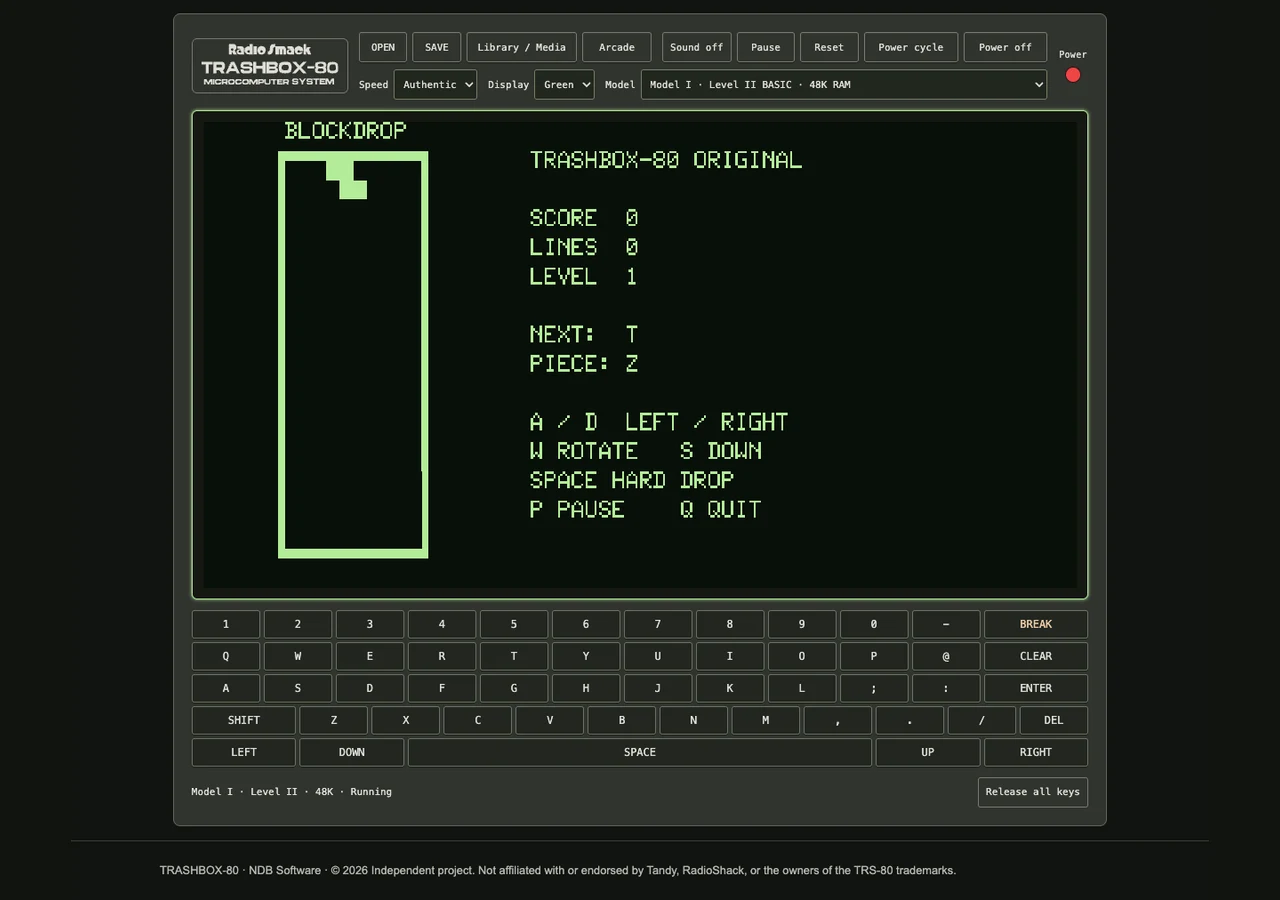
Task: Click the T key
Action: [514, 656]
